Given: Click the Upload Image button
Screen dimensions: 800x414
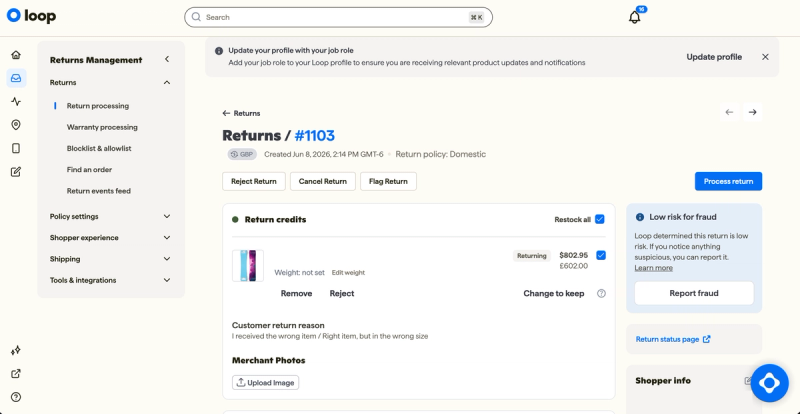Looking at the screenshot, I should (265, 383).
